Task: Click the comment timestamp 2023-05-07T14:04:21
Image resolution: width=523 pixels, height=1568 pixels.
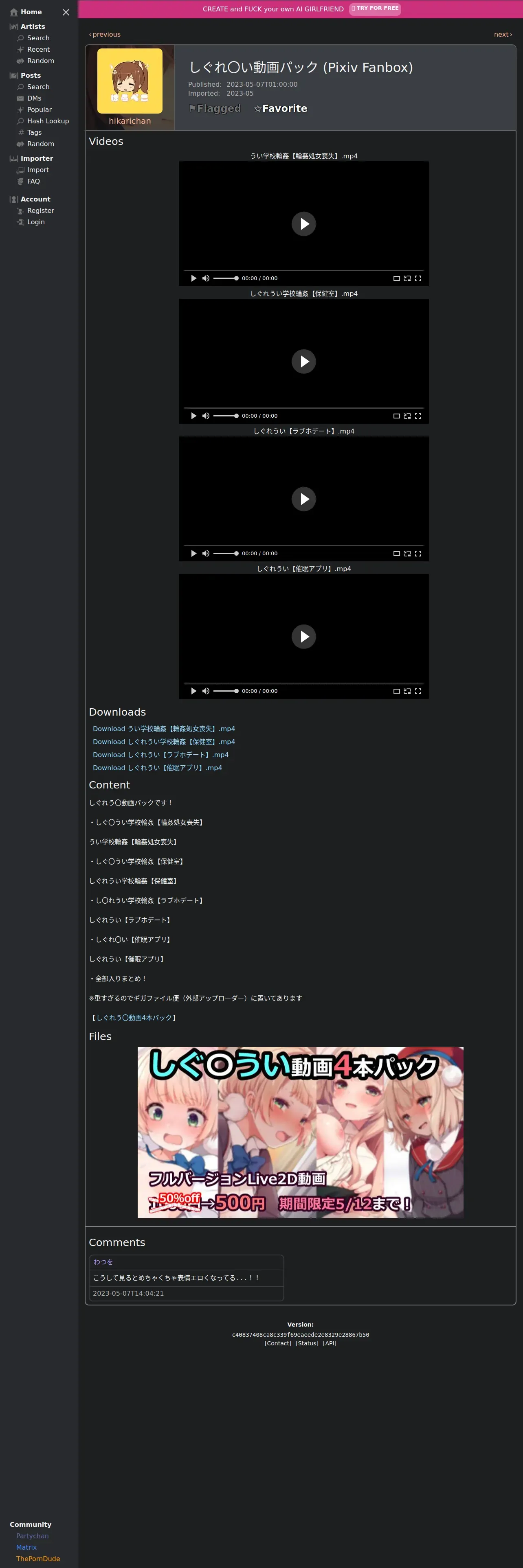Action: pyautogui.click(x=128, y=1293)
